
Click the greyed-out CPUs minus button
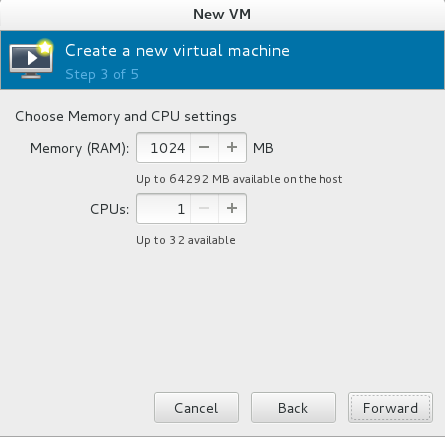pos(204,208)
